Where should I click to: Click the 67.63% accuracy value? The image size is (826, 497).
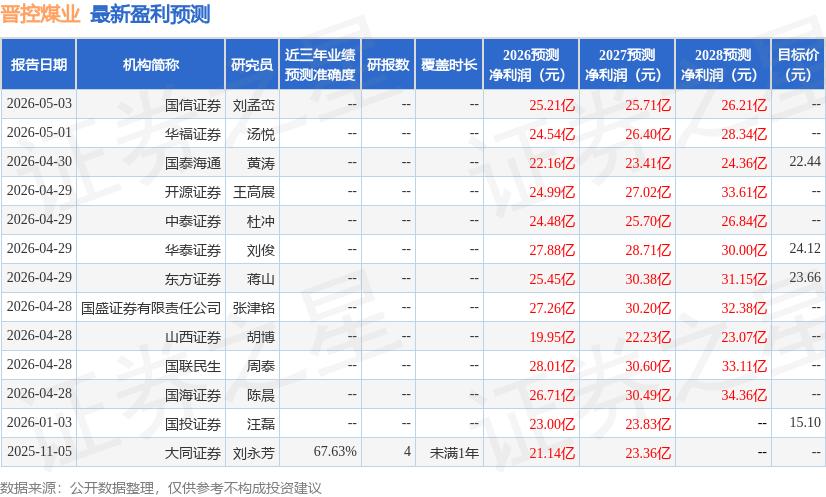335,452
